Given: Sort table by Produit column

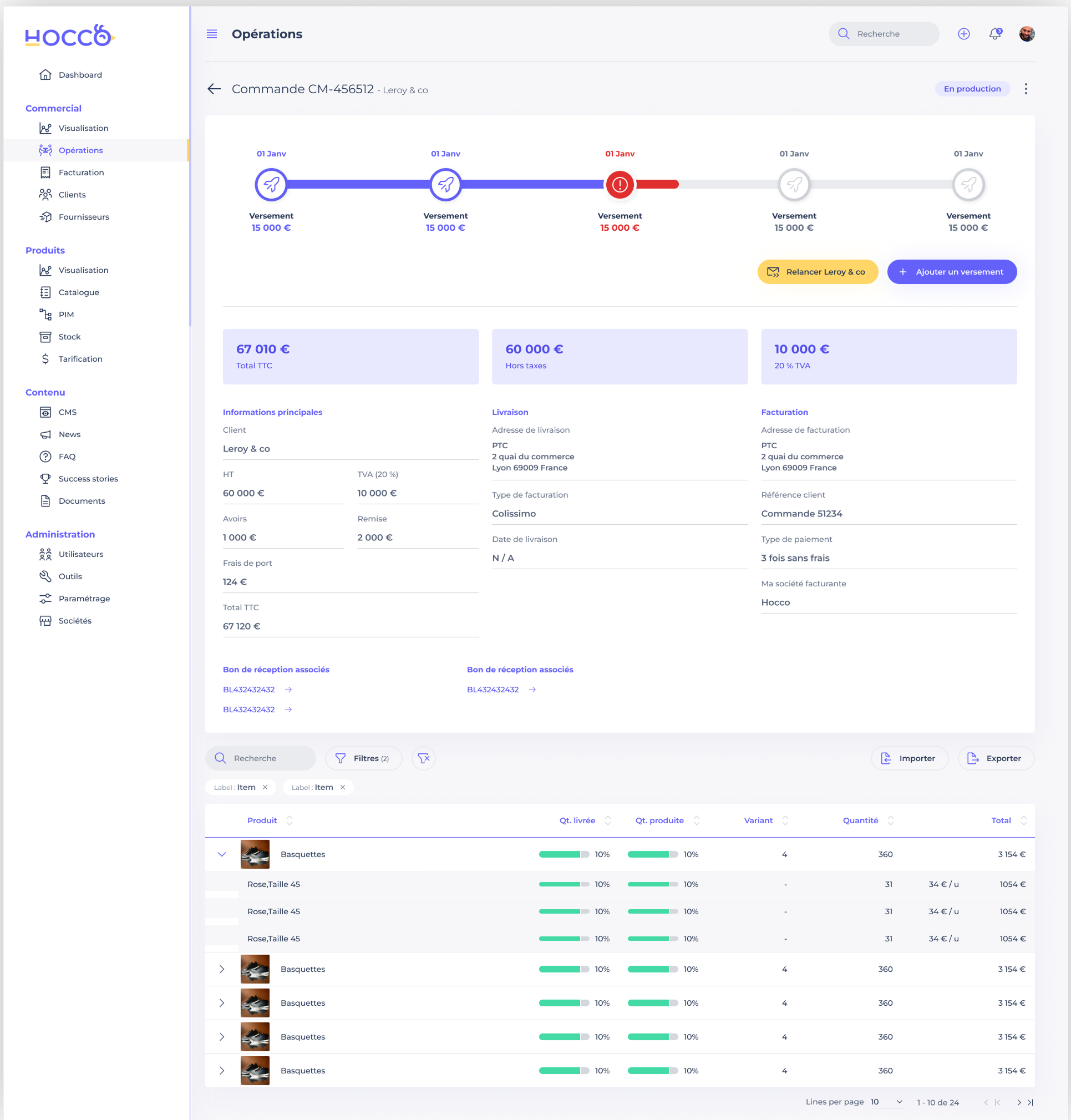Looking at the screenshot, I should pyautogui.click(x=290, y=820).
